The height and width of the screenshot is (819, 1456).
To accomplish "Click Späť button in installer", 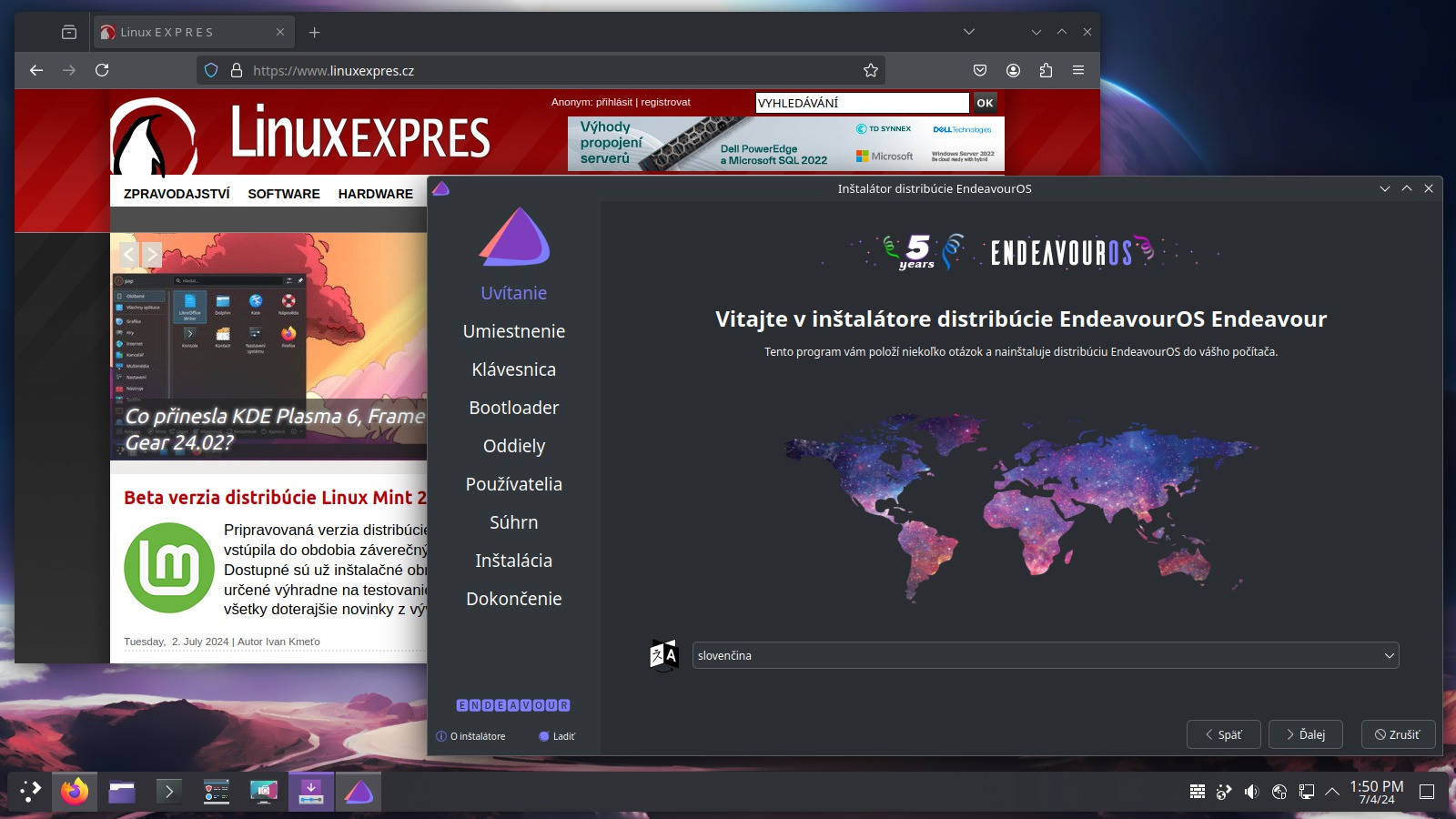I will 1224,734.
